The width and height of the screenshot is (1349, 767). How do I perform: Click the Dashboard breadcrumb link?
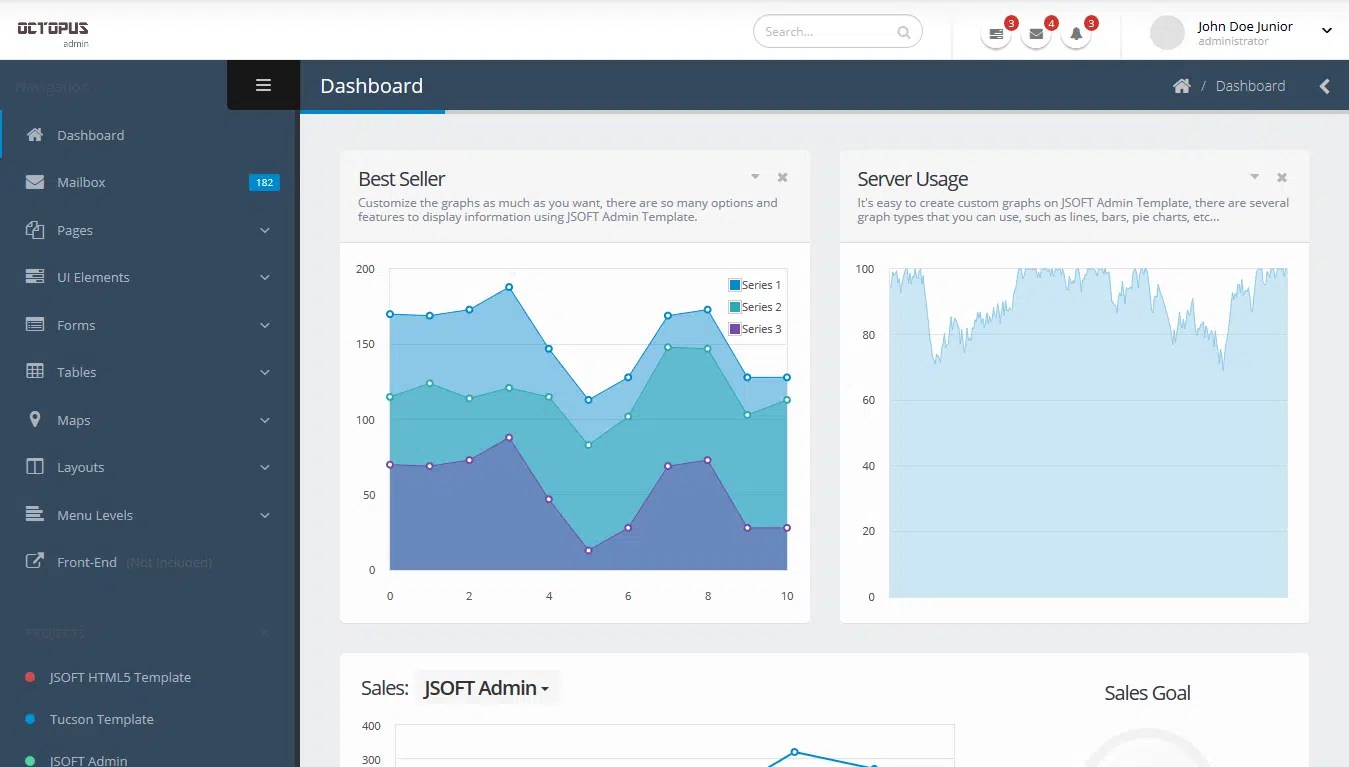point(1250,85)
